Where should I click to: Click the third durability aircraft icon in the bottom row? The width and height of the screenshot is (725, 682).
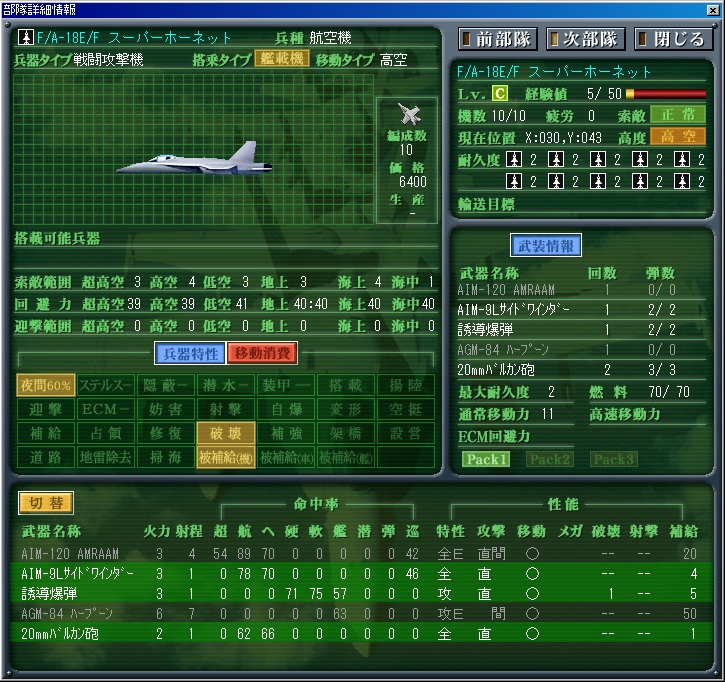click(598, 181)
